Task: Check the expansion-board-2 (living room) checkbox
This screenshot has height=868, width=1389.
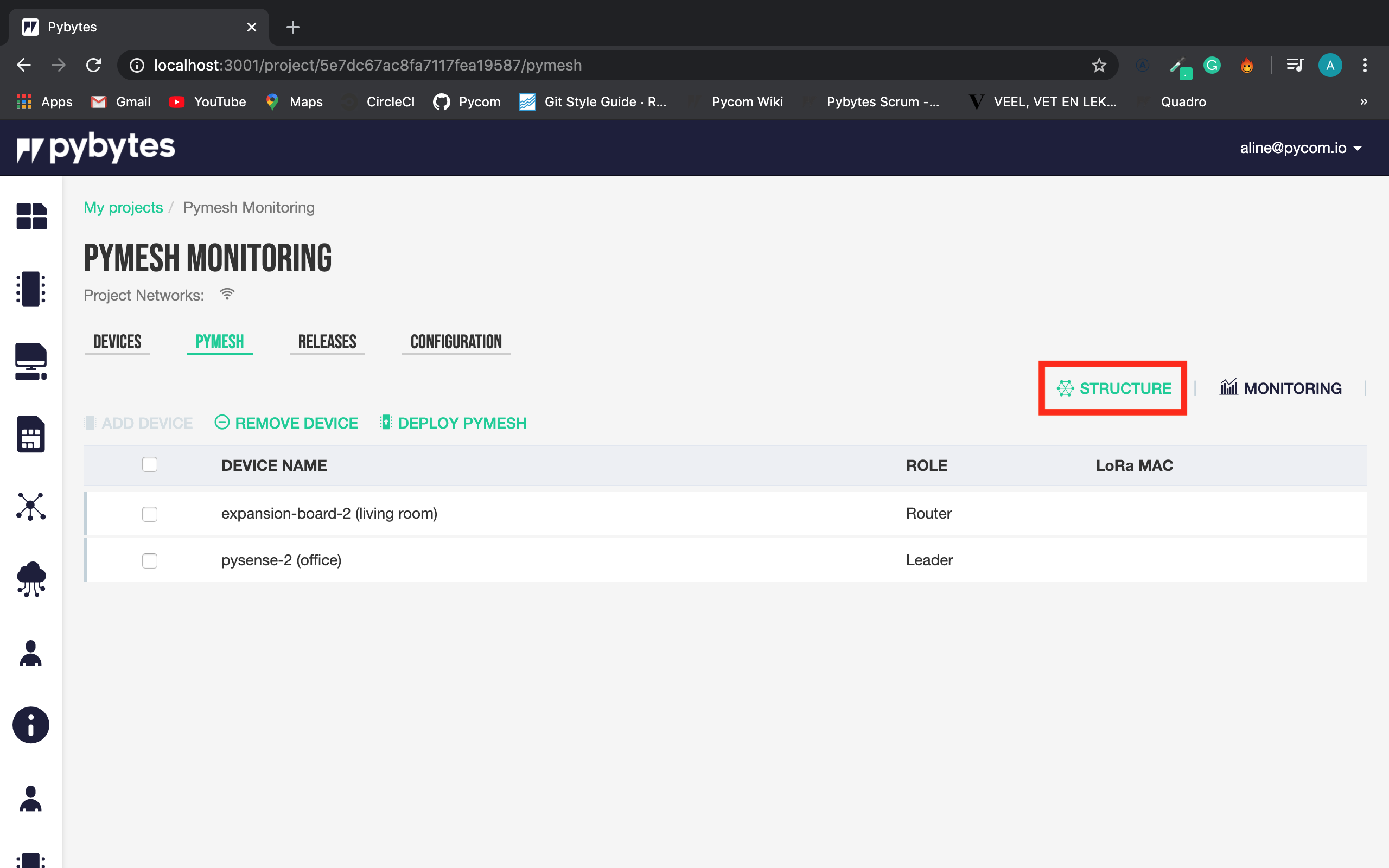Action: point(150,514)
